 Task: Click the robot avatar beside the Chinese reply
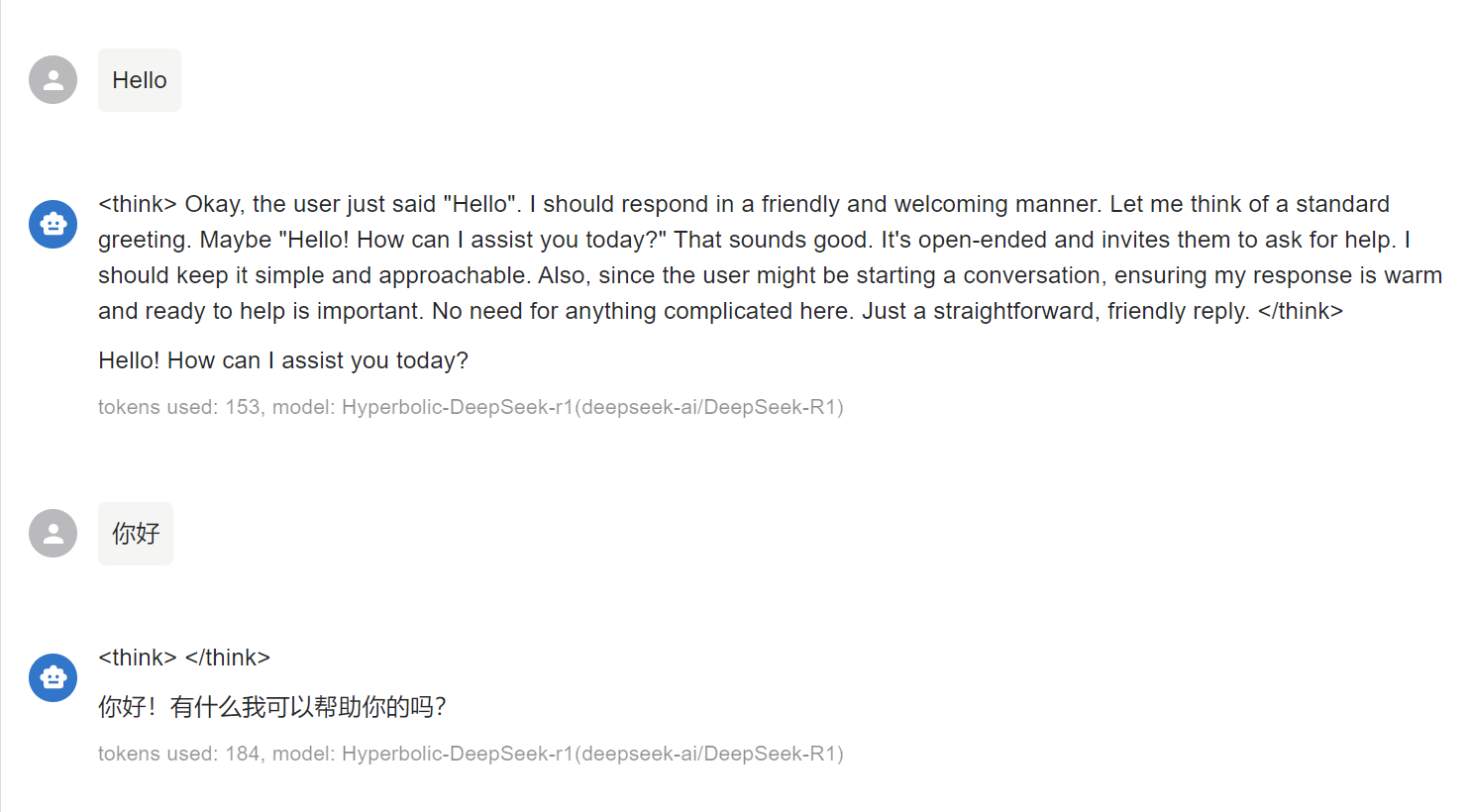pyautogui.click(x=53, y=678)
